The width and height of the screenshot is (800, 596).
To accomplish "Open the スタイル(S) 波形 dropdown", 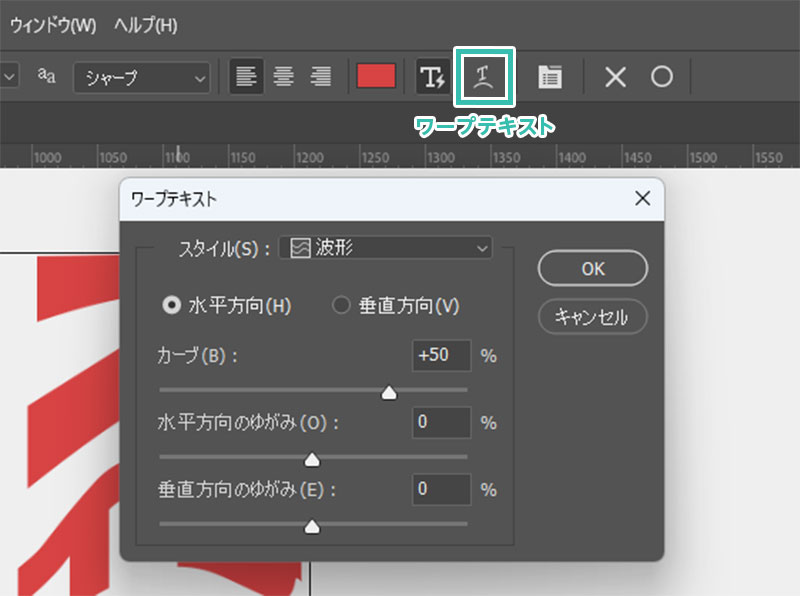I will (x=386, y=248).
